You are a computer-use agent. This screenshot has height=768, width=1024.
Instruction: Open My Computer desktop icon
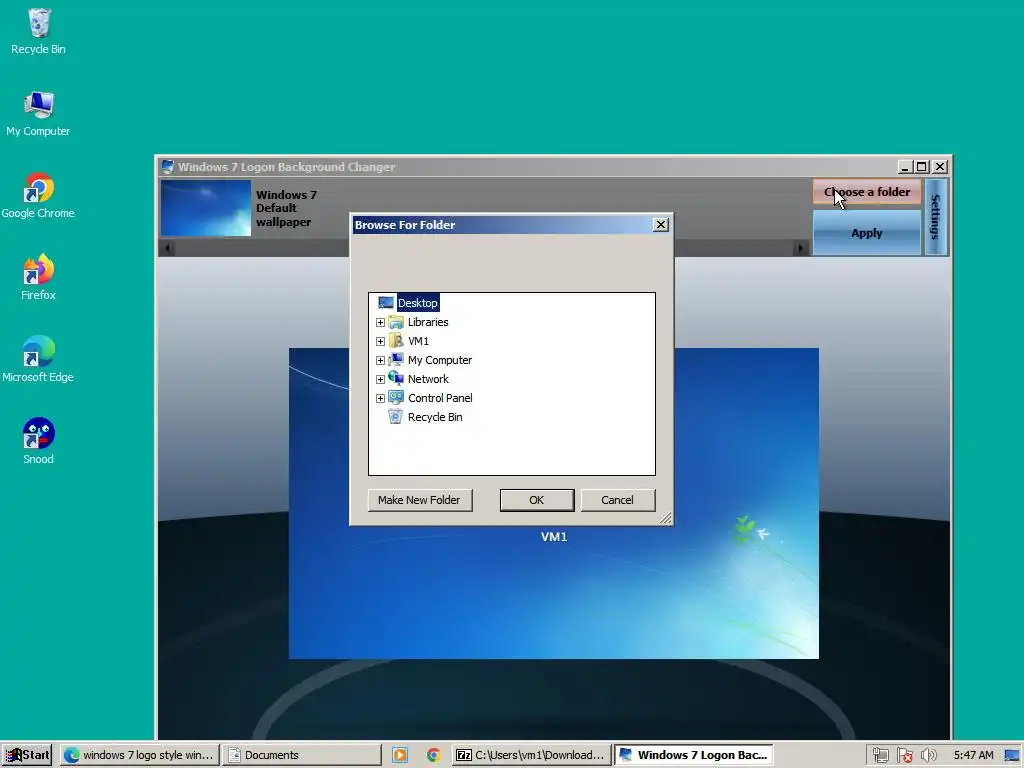pyautogui.click(x=39, y=114)
